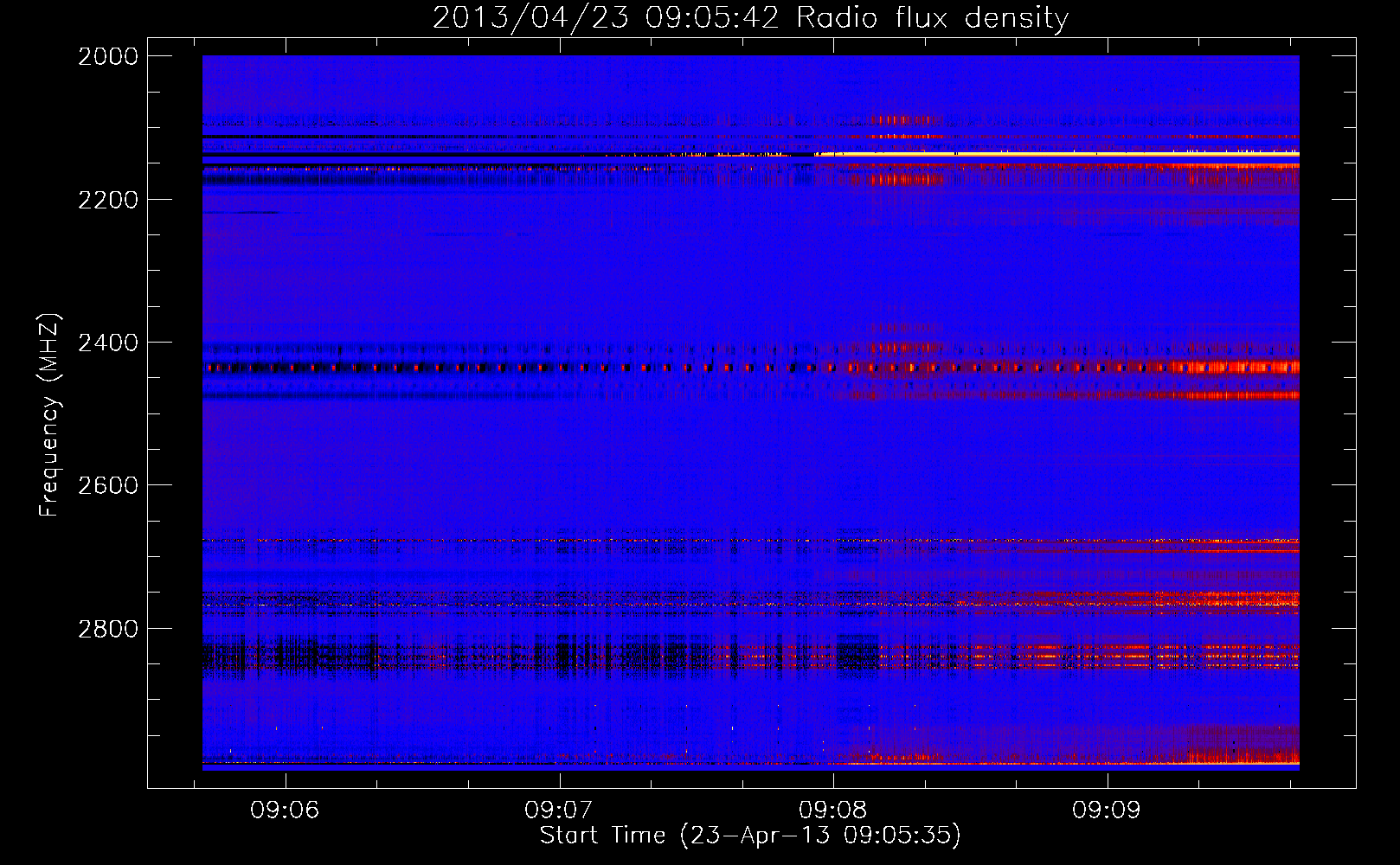Click the 09:08 time tick label

pos(833,810)
